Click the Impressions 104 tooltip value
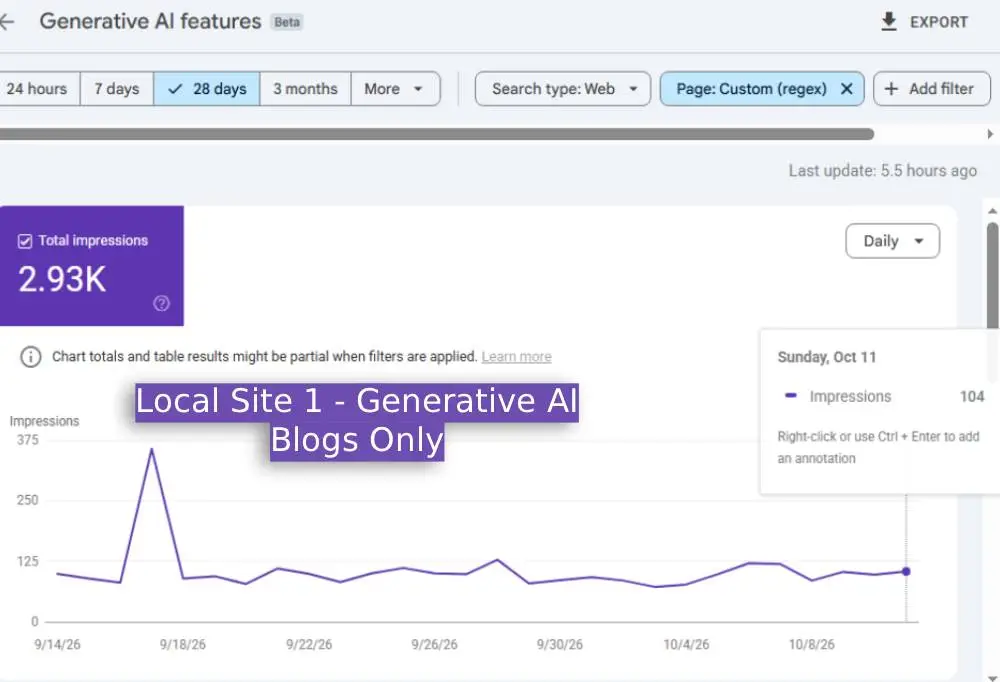The width and height of the screenshot is (1000, 682). click(x=972, y=397)
